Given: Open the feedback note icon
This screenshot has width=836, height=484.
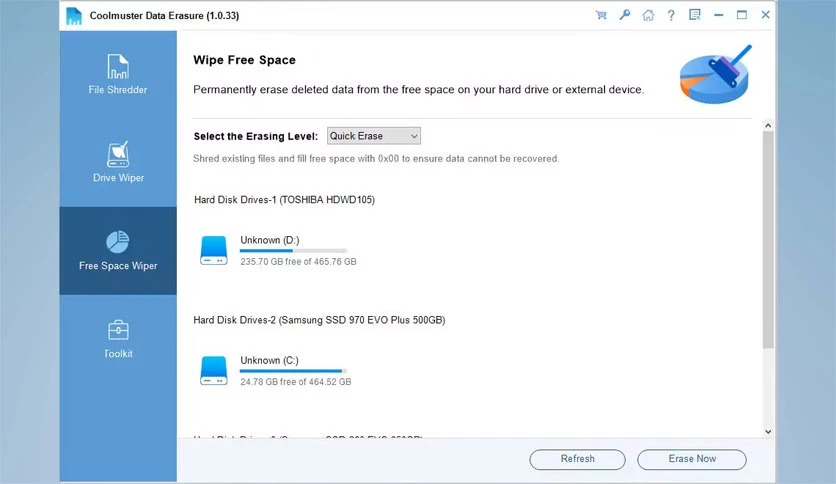Looking at the screenshot, I should [x=694, y=15].
